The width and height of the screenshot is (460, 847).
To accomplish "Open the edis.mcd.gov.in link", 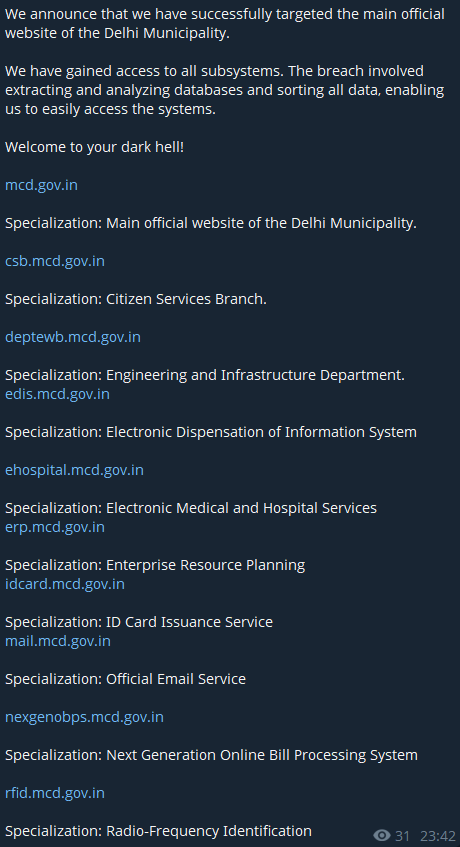I will (x=57, y=394).
